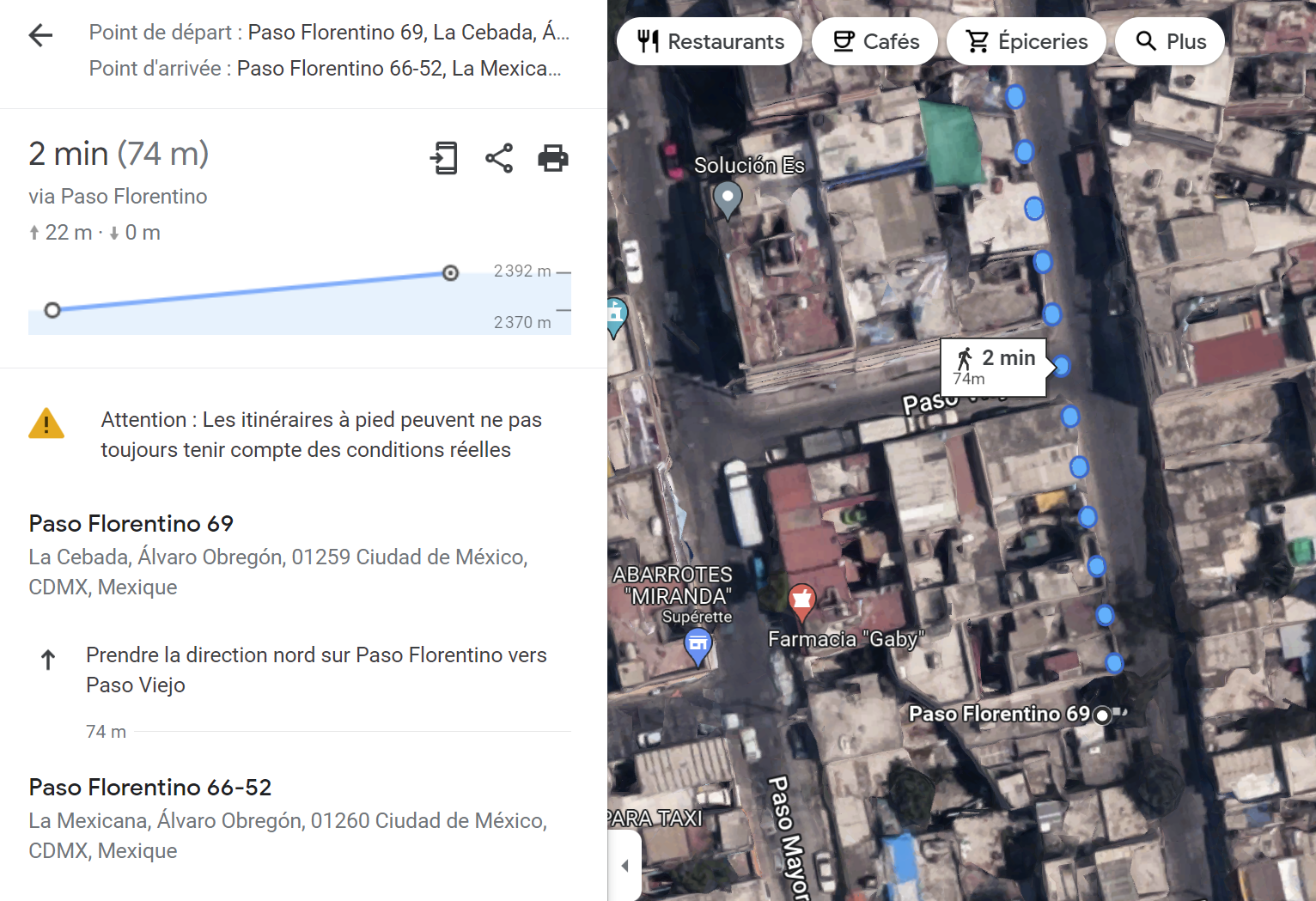Click the 2 min walking time label
This screenshot has width=1316, height=901.
tap(995, 367)
